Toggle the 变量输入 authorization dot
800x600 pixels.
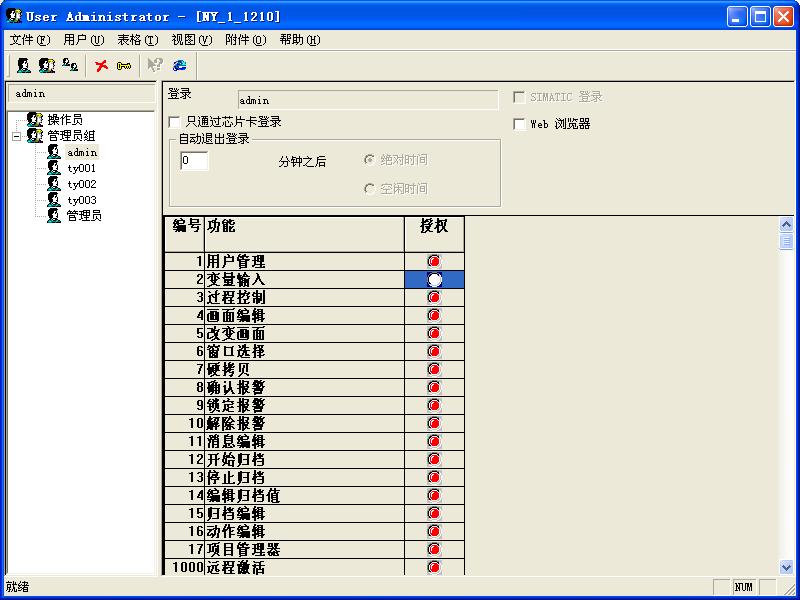coord(433,280)
